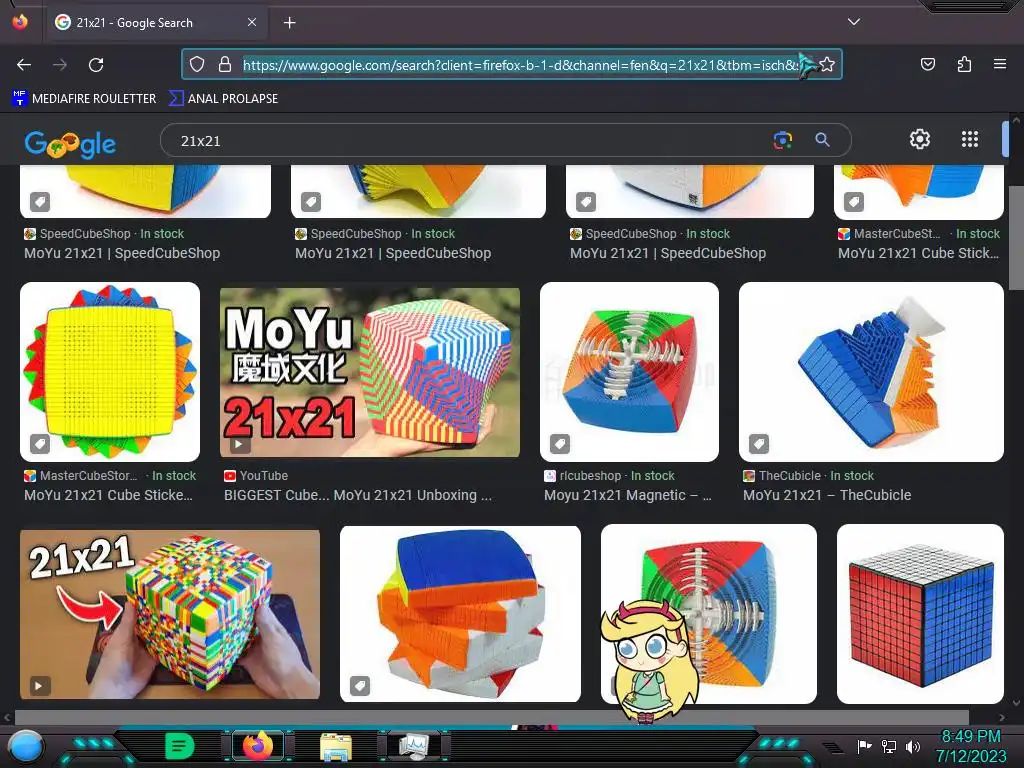Click the vertical page scrollbar
The height and width of the screenshot is (768, 1024).
click(1016, 237)
